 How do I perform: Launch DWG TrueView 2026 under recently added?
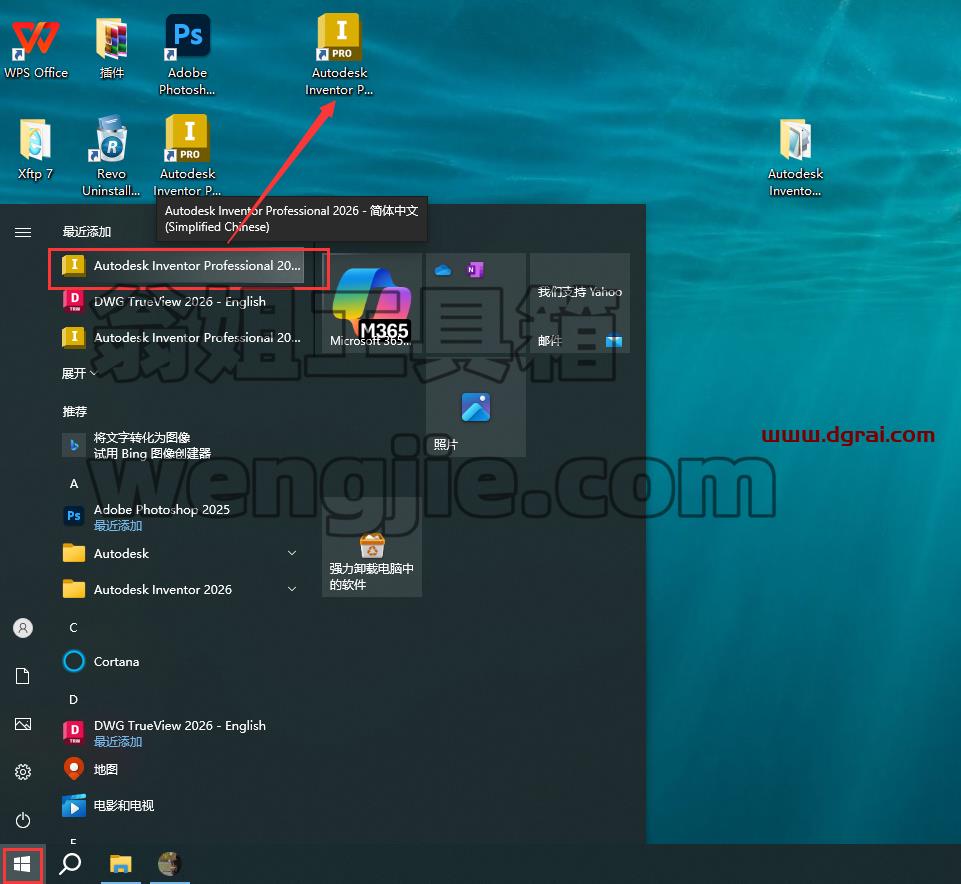click(x=182, y=302)
